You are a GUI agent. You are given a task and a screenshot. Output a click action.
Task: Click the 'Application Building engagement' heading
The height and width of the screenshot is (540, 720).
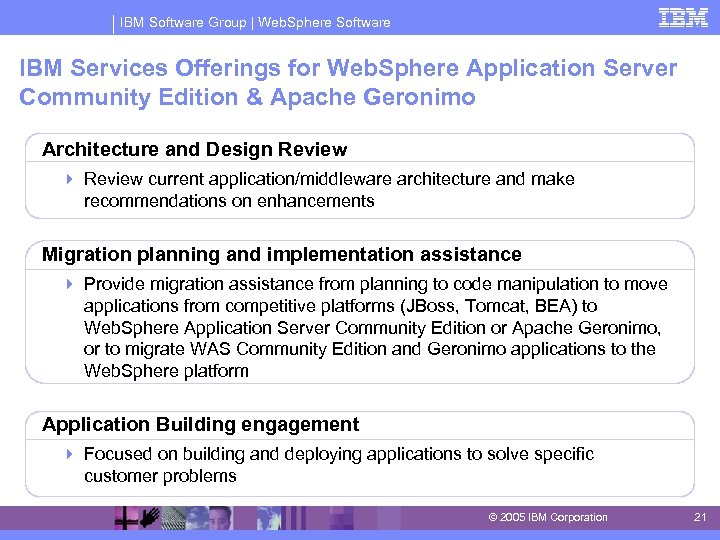pyautogui.click(x=201, y=424)
